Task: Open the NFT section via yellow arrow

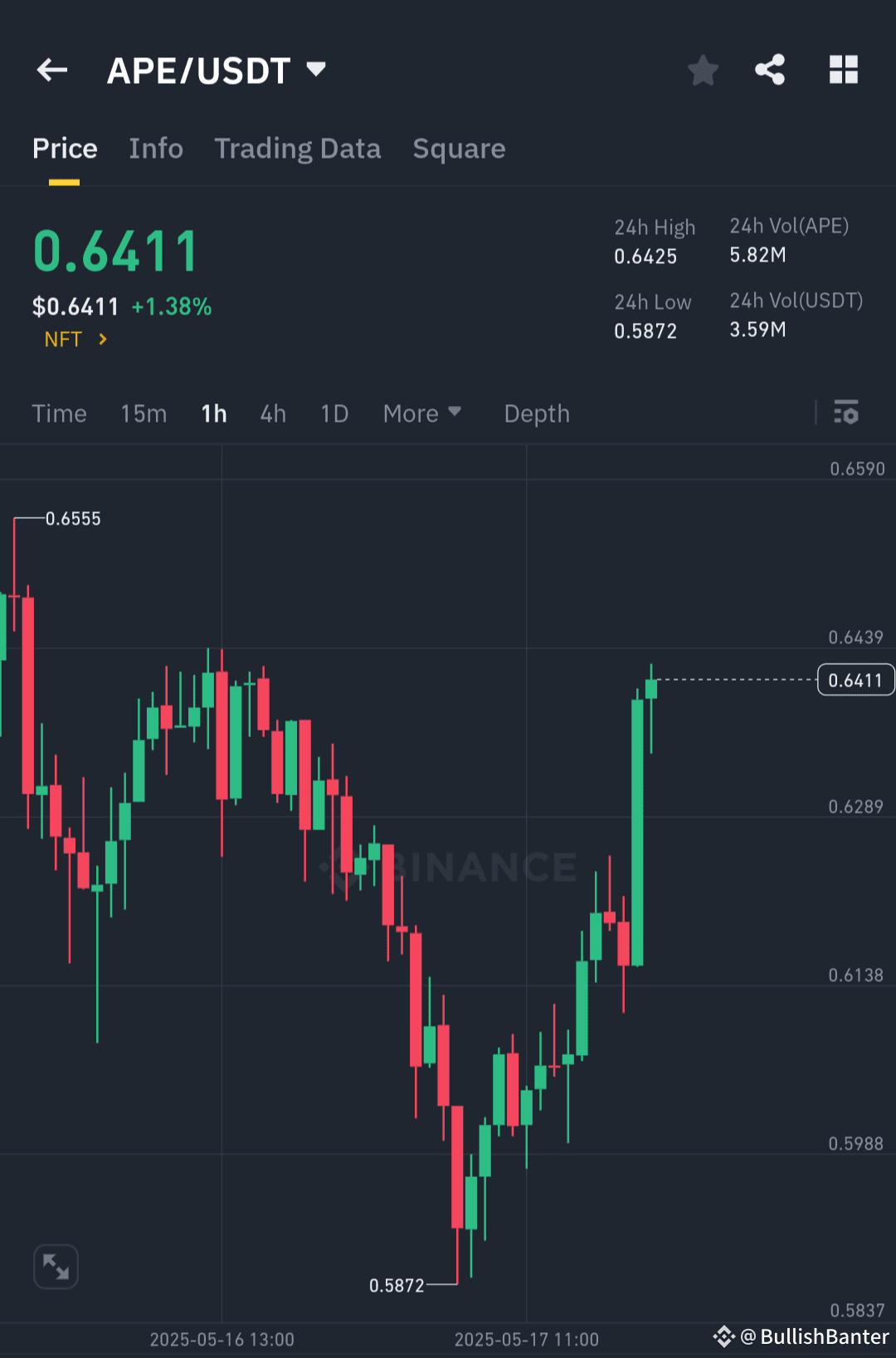Action: point(102,339)
